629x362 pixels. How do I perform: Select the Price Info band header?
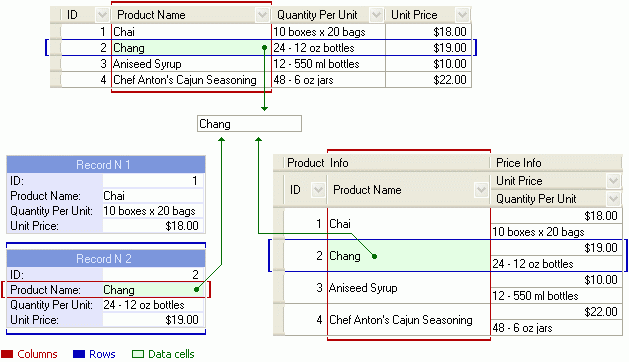[556, 163]
